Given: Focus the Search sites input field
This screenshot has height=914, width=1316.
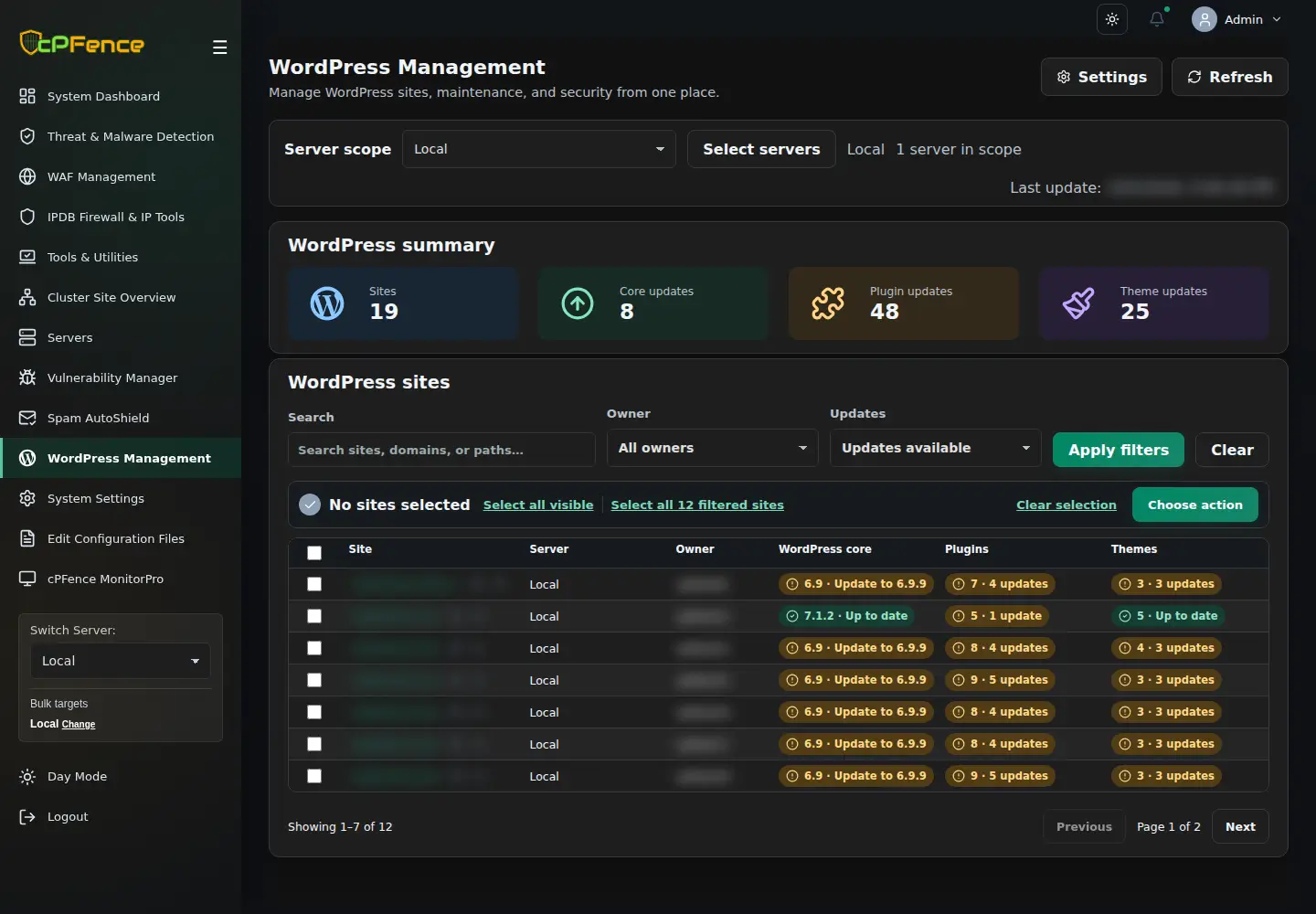Looking at the screenshot, I should (441, 450).
